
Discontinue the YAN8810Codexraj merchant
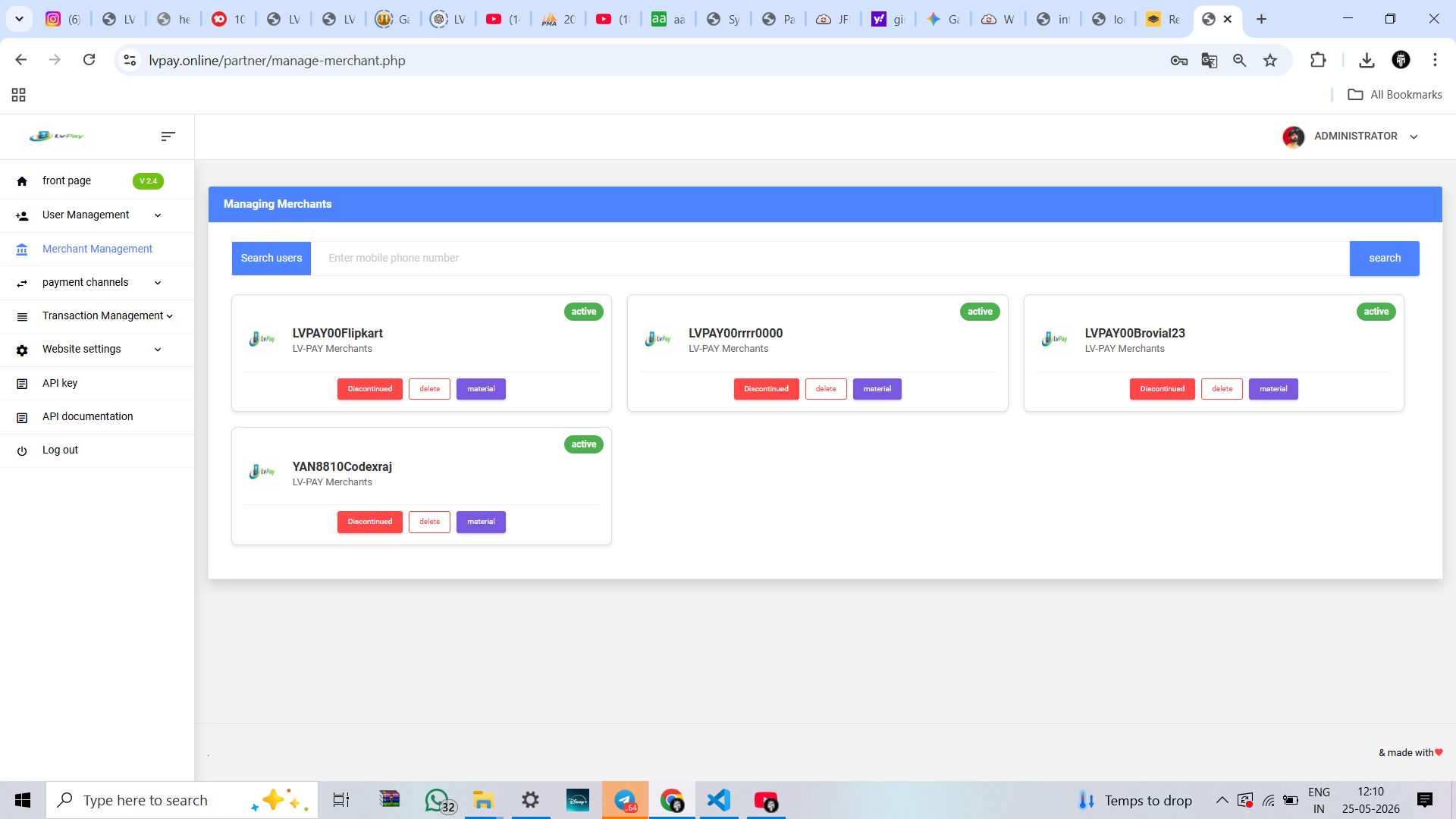click(370, 522)
